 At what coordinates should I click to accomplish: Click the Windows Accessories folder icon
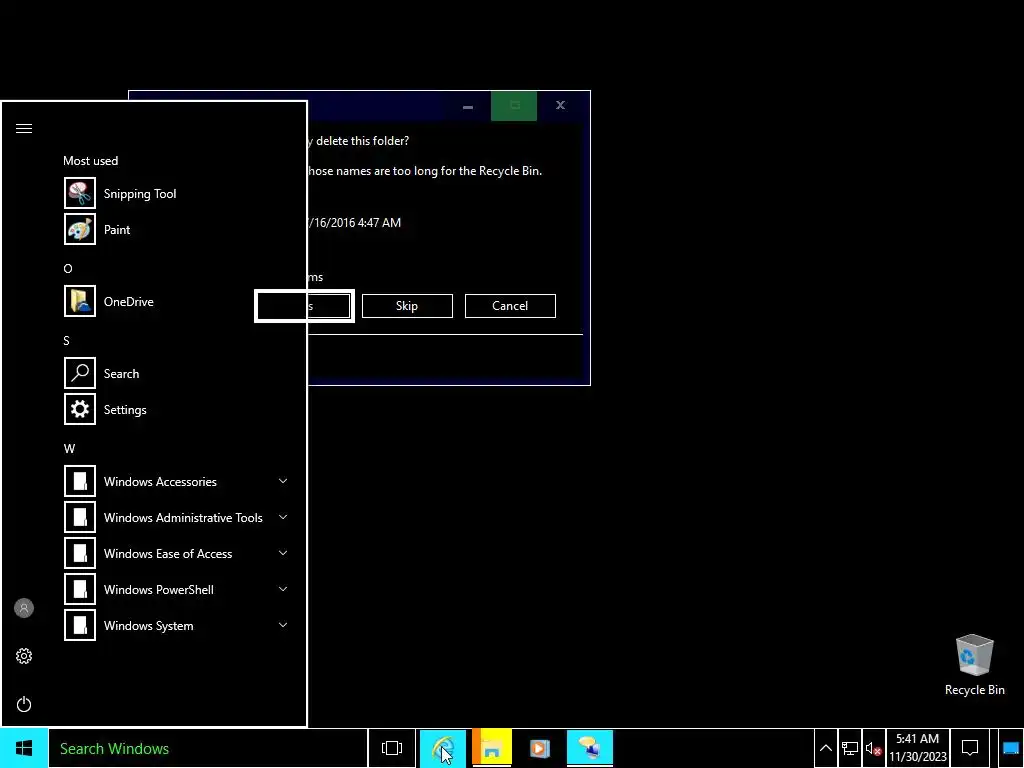click(80, 481)
